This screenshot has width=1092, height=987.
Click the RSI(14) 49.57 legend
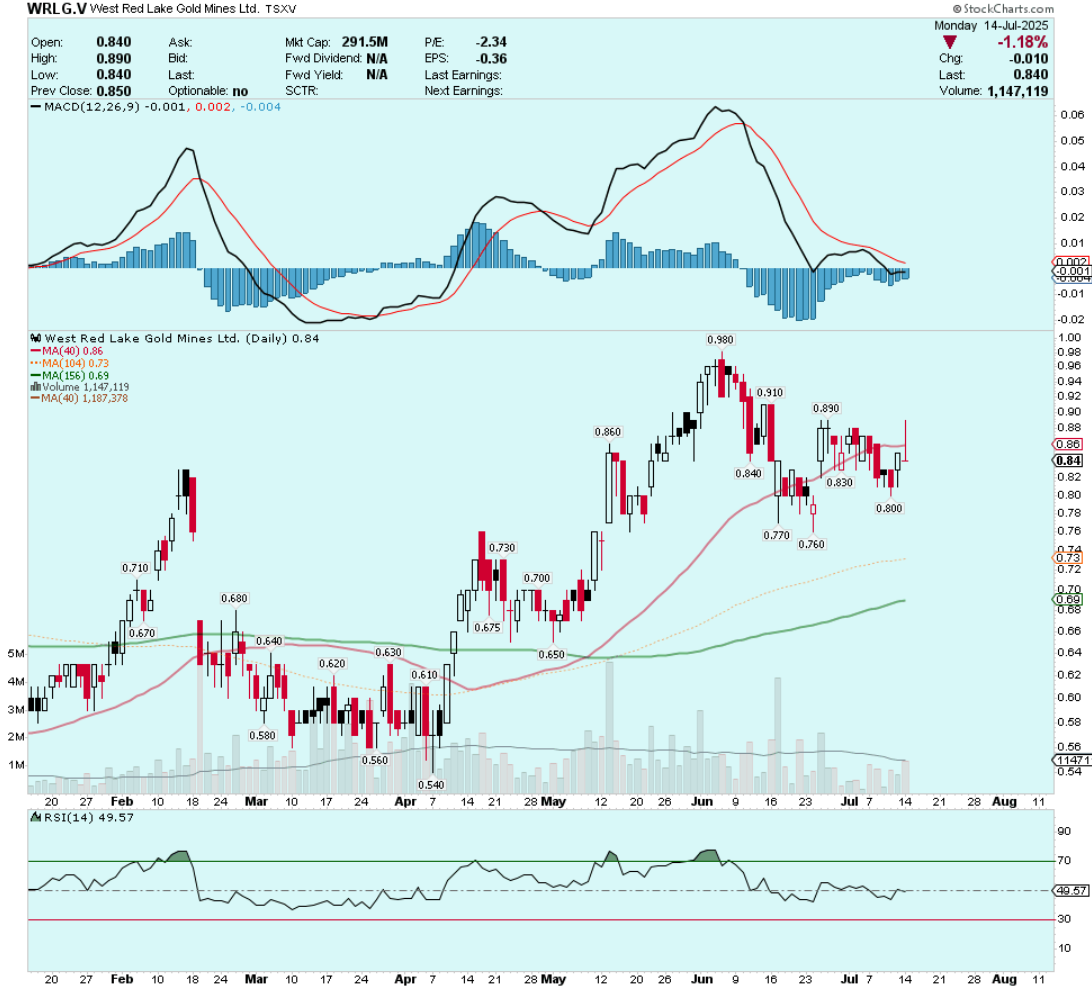click(x=82, y=818)
